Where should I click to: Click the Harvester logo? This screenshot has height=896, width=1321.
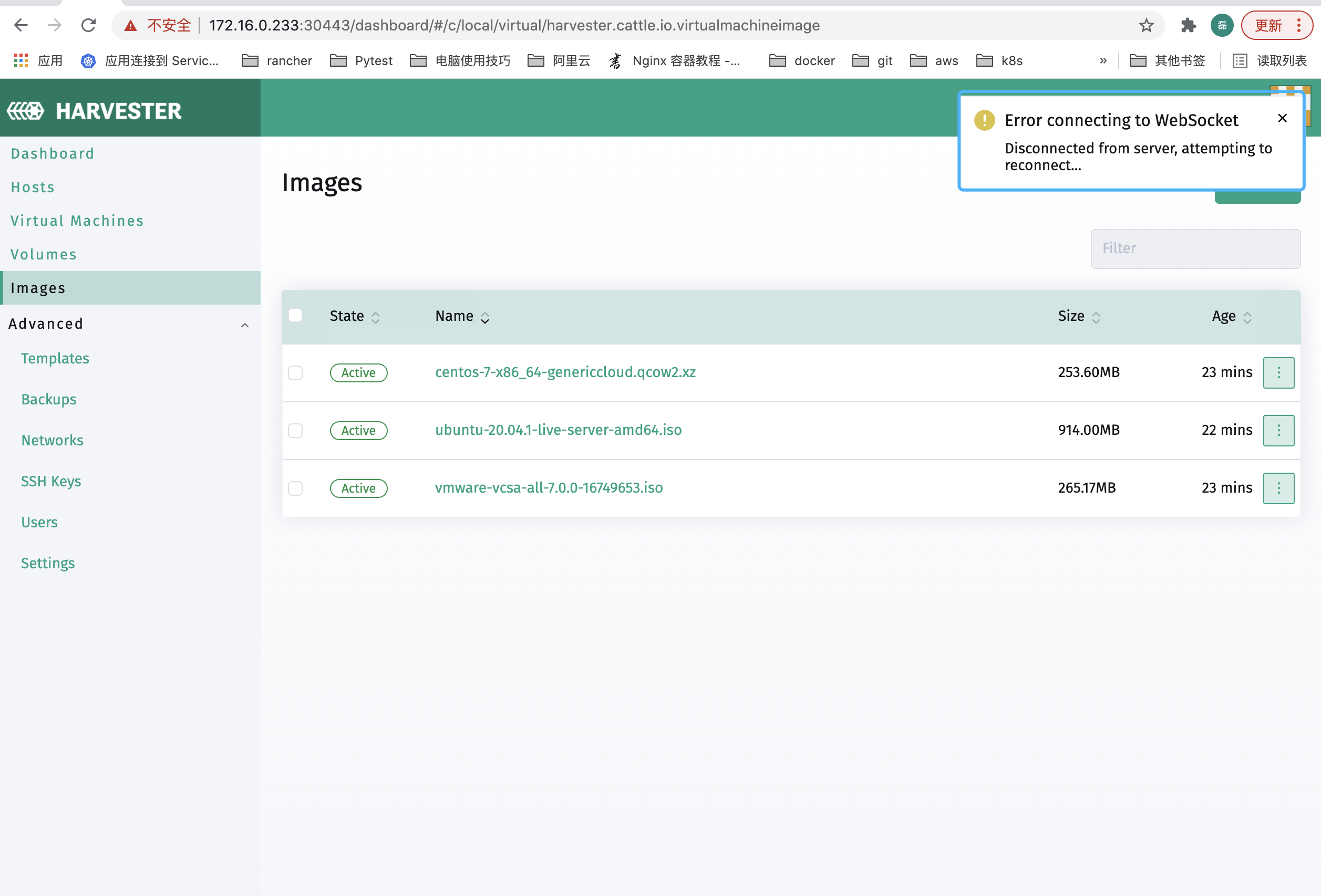point(95,111)
